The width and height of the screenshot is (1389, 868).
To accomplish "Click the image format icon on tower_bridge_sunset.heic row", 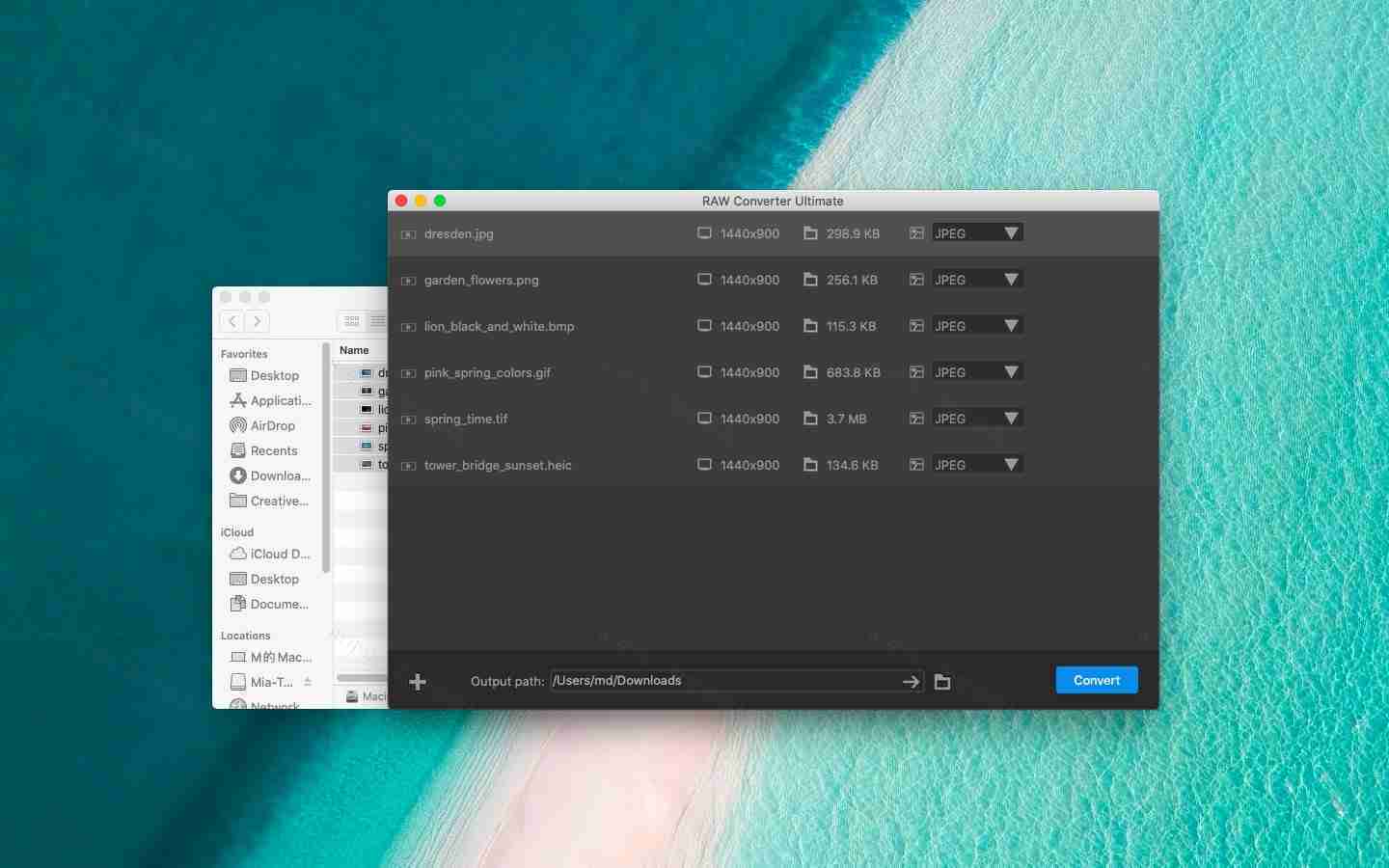I will click(x=915, y=465).
